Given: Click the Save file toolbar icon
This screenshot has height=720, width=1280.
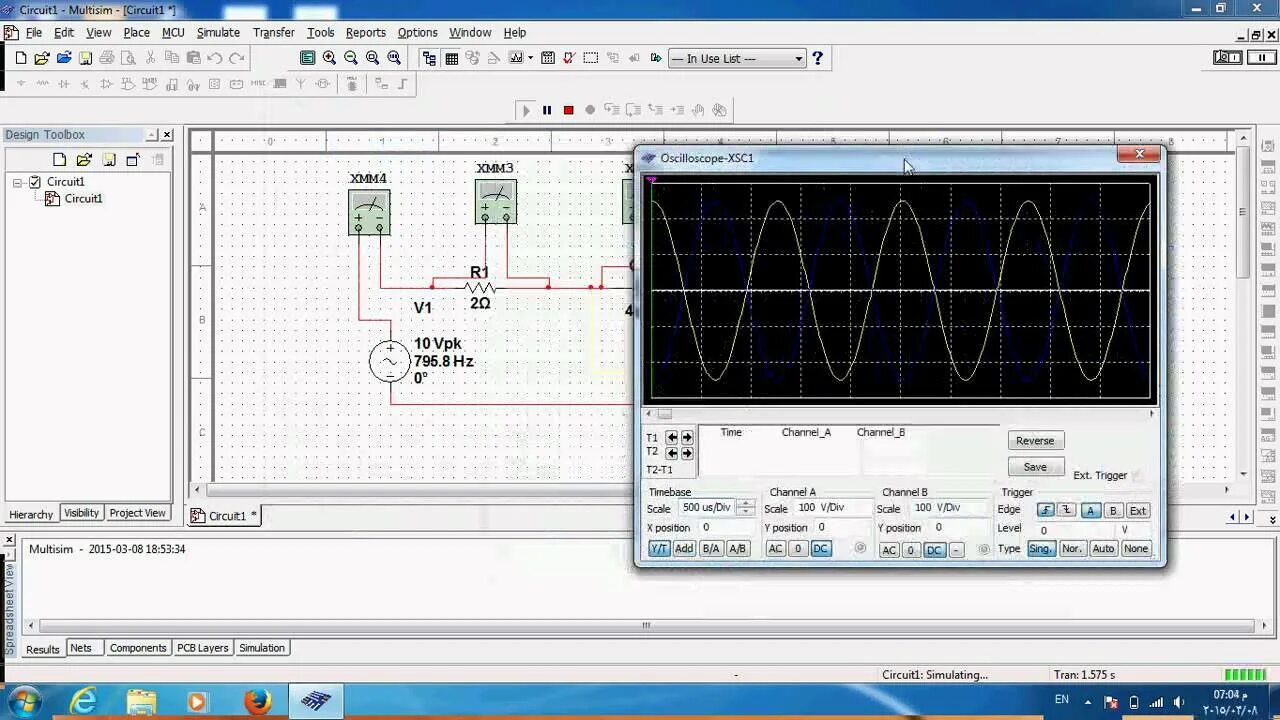Looking at the screenshot, I should pyautogui.click(x=85, y=58).
